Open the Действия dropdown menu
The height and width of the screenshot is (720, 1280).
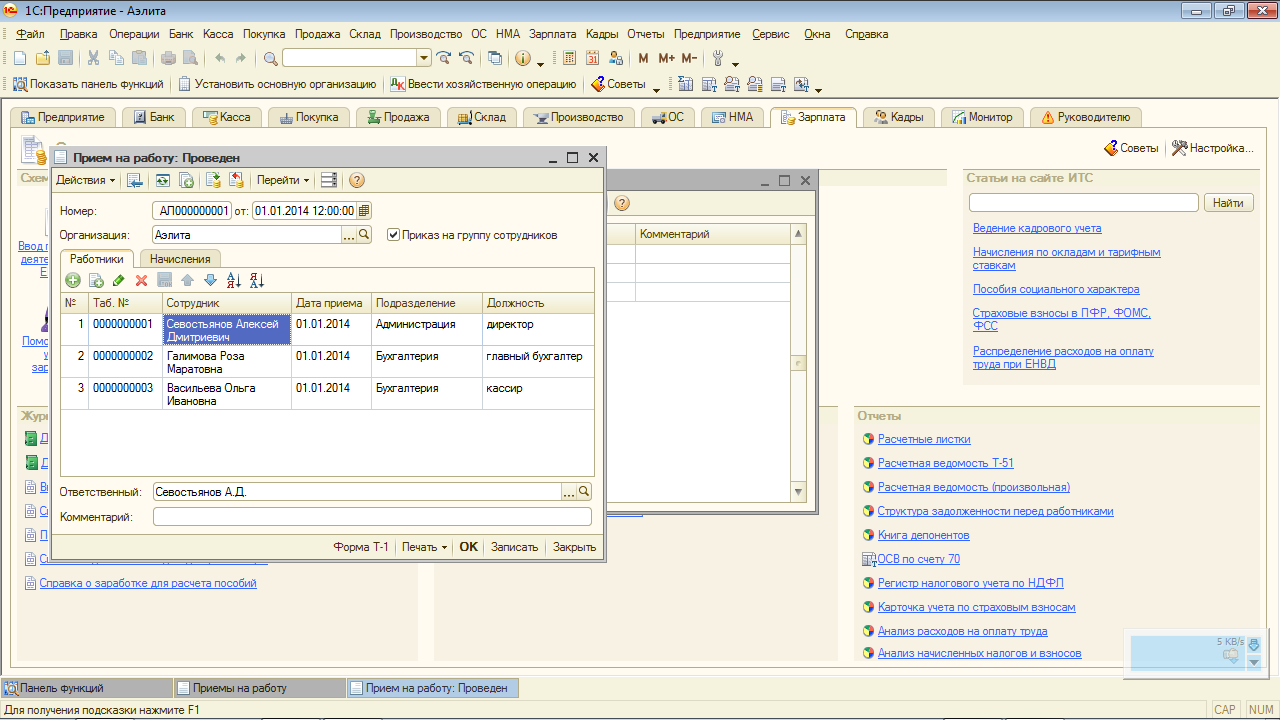pyautogui.click(x=86, y=180)
